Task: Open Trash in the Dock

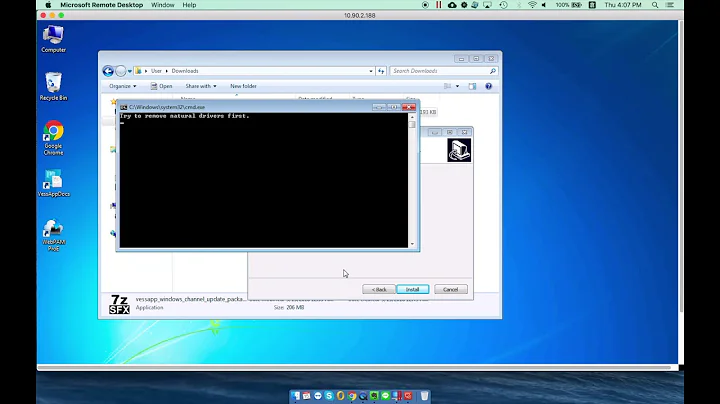Action: click(424, 396)
